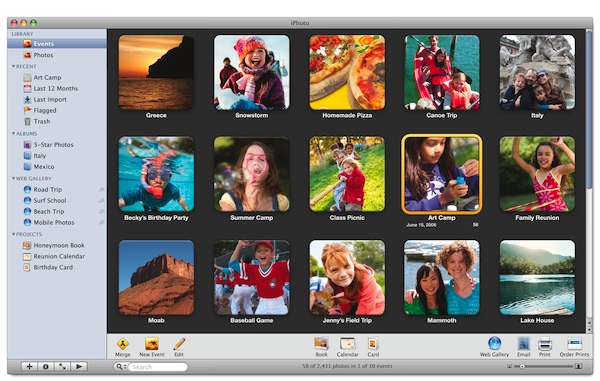Click the large thumbnail size icon
This screenshot has height=381, width=600.
[x=578, y=366]
